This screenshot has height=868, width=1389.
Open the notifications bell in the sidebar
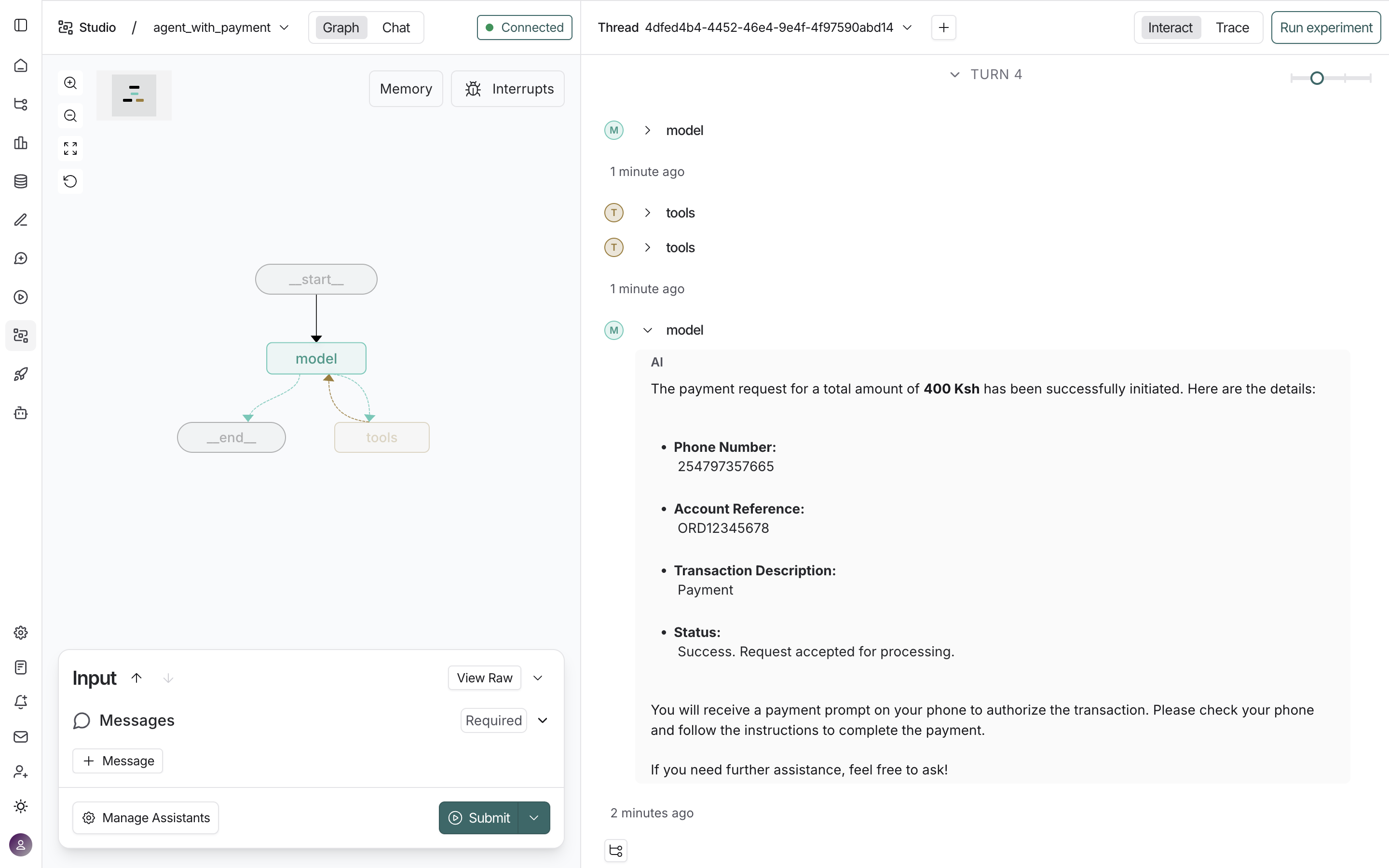21,702
